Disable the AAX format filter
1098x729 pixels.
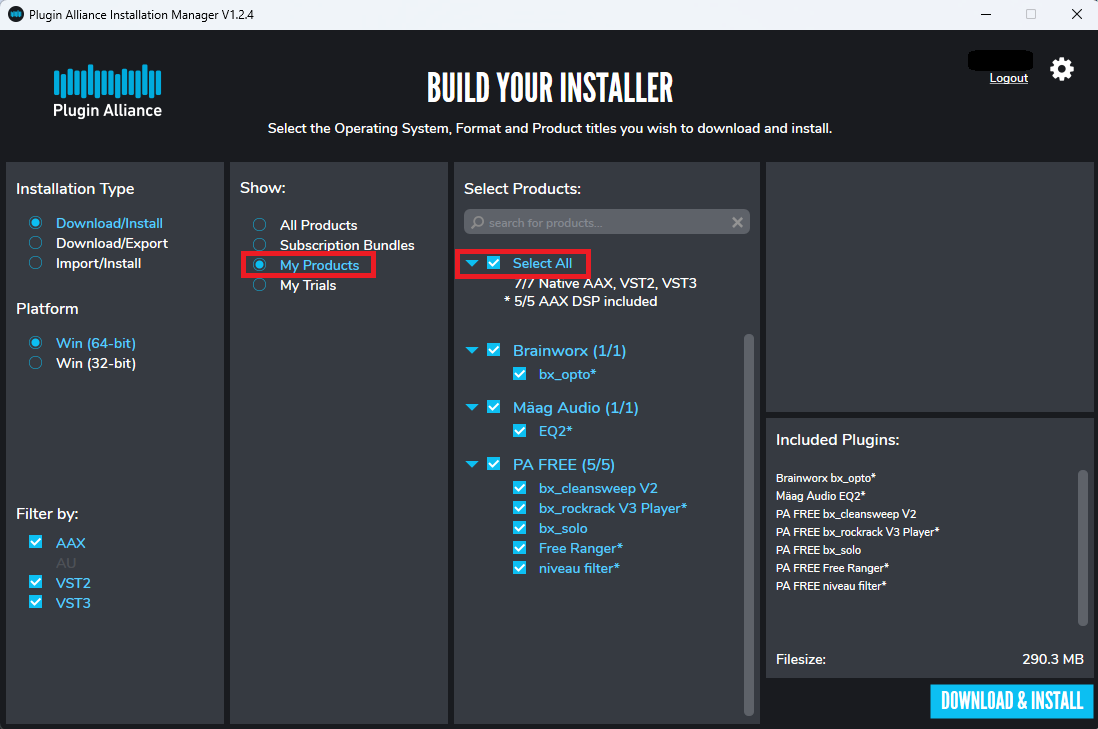[x=35, y=542]
